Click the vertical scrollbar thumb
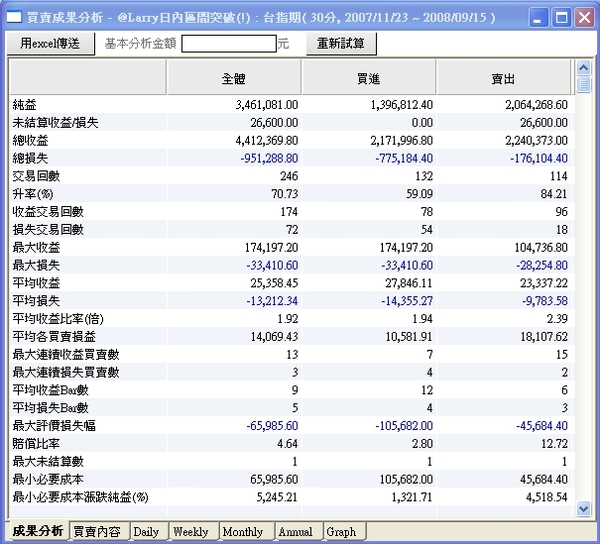Image resolution: width=600 pixels, height=544 pixels. (584, 84)
